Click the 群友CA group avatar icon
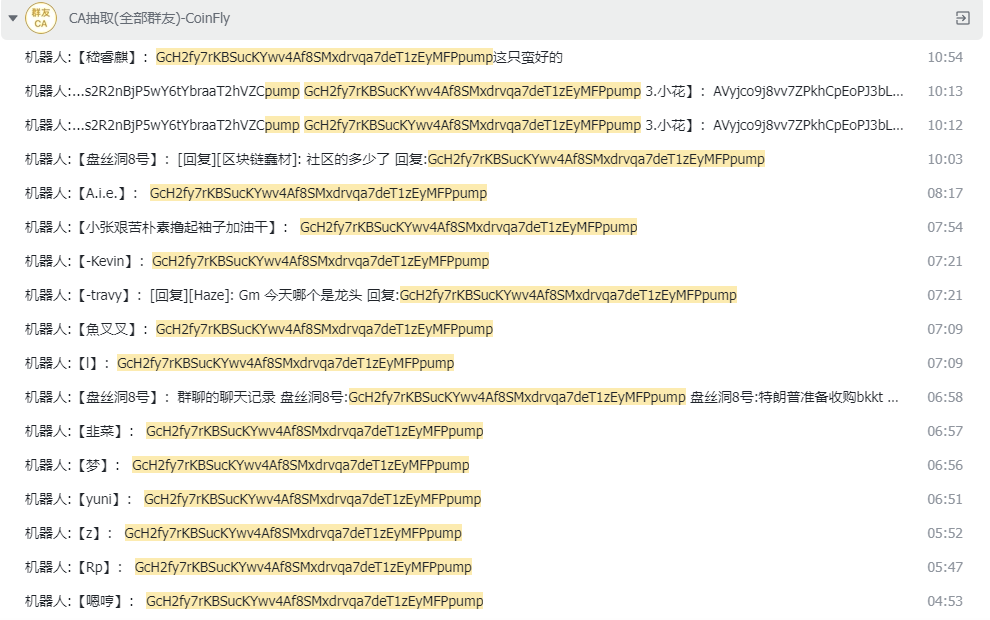This screenshot has width=990, height=620. pyautogui.click(x=40, y=18)
